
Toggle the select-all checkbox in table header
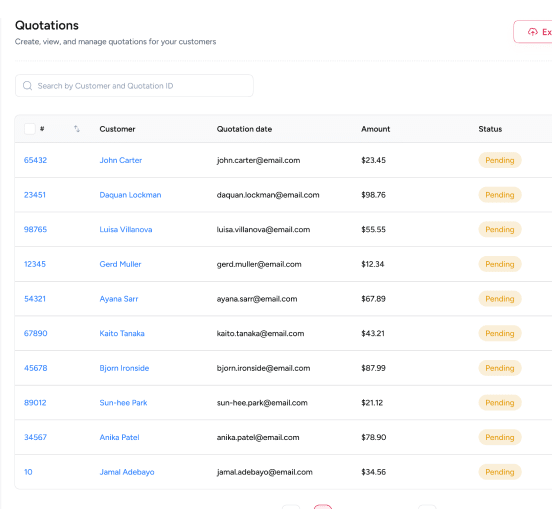(30, 129)
